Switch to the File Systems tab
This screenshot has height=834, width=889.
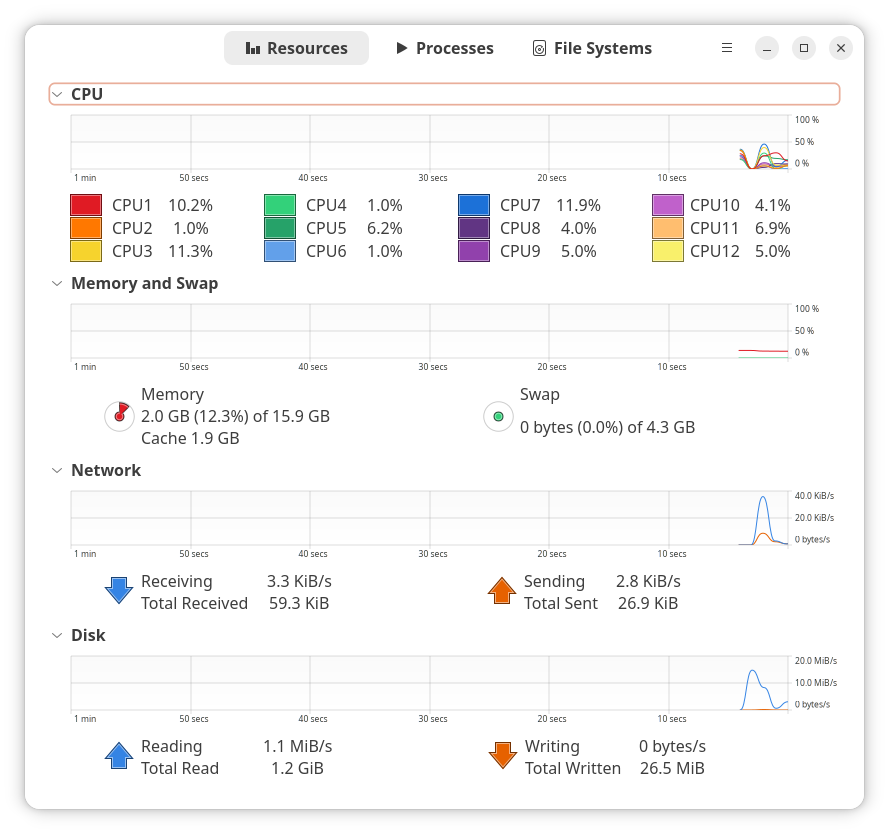click(x=592, y=48)
